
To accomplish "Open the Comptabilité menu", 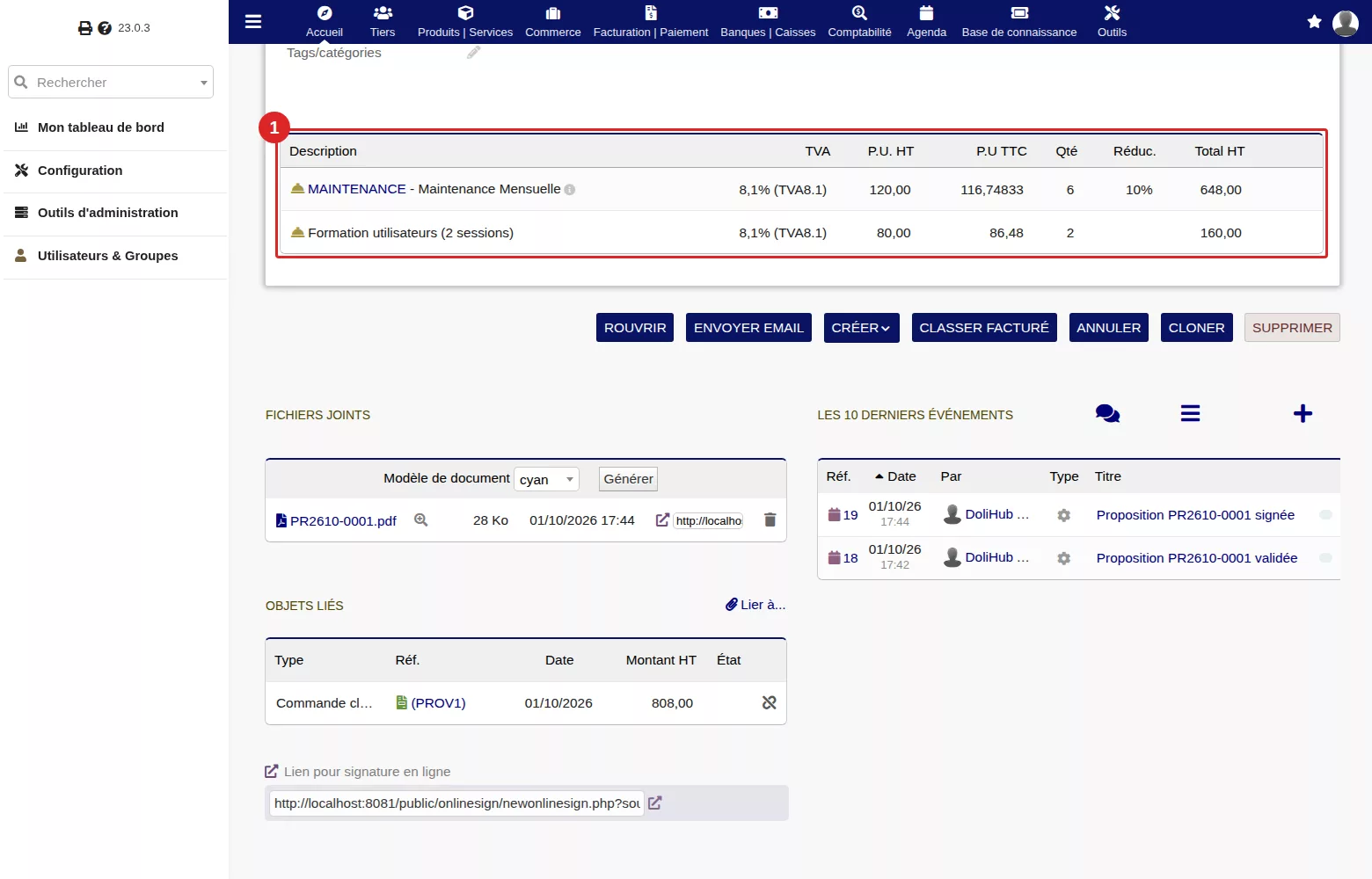I will pyautogui.click(x=859, y=22).
